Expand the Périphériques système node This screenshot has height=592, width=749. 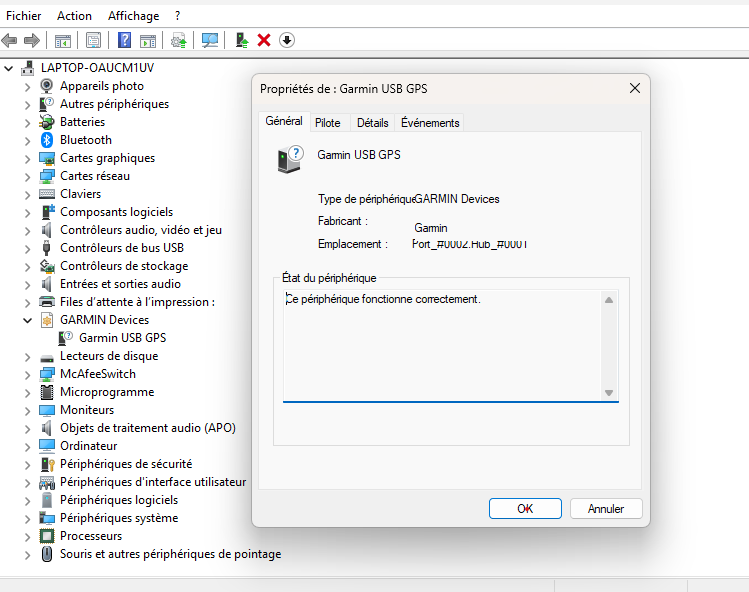[27, 519]
